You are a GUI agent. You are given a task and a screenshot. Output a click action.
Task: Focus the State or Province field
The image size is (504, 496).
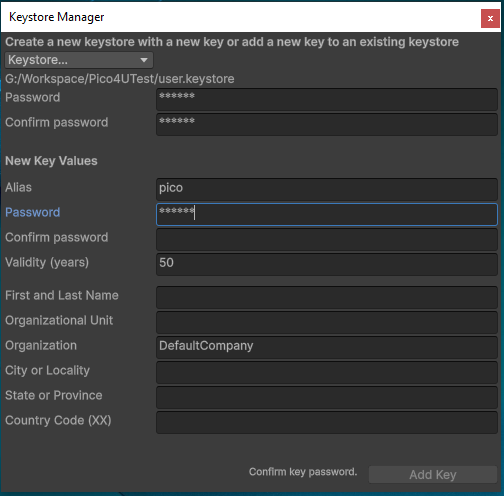(327, 397)
